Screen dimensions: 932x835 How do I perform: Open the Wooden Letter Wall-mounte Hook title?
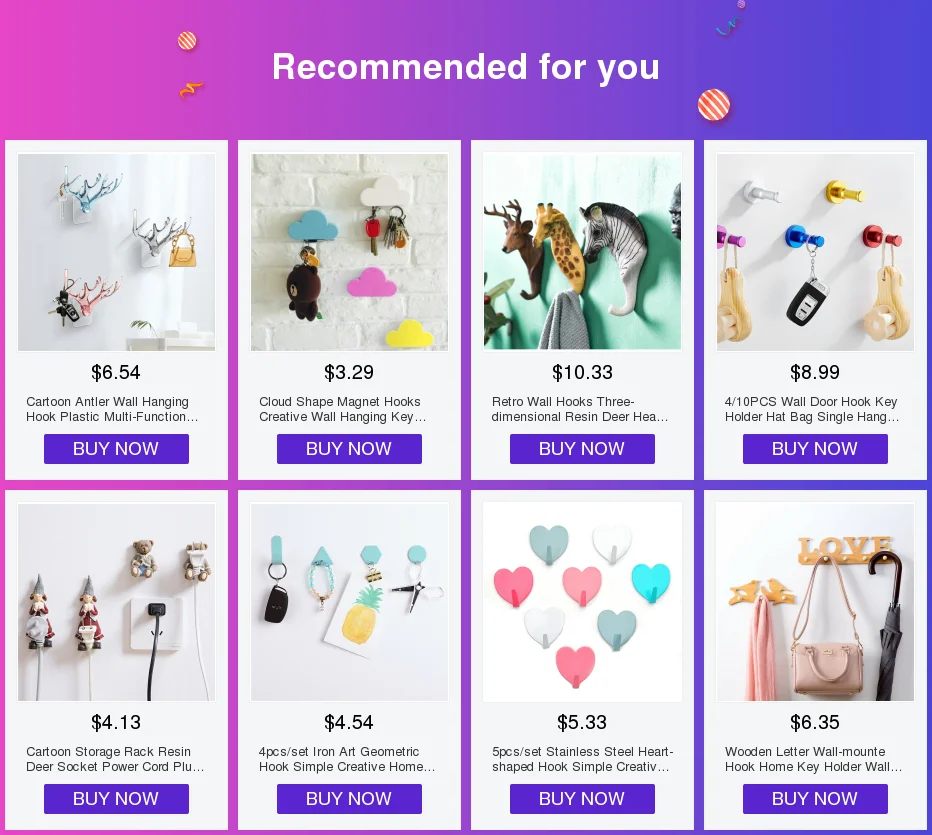pos(814,760)
